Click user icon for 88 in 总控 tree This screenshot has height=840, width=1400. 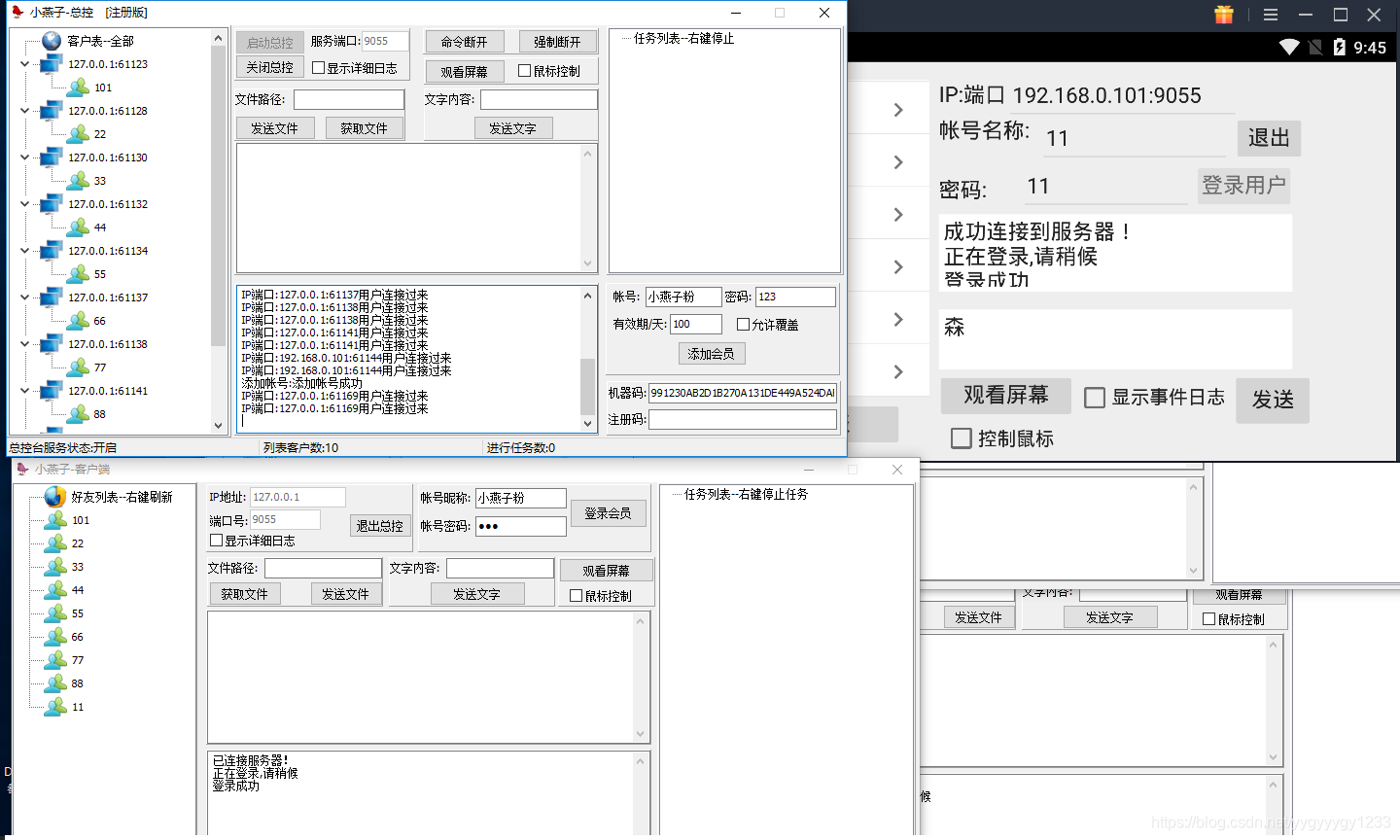[79, 414]
